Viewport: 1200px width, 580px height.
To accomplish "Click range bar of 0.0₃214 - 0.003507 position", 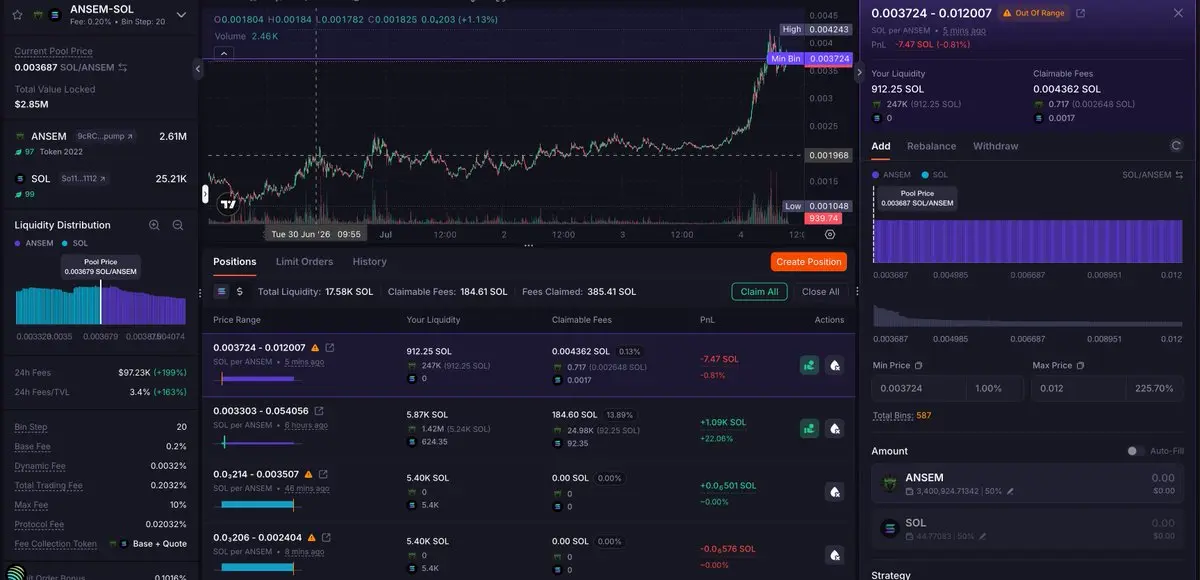I will 259,505.
